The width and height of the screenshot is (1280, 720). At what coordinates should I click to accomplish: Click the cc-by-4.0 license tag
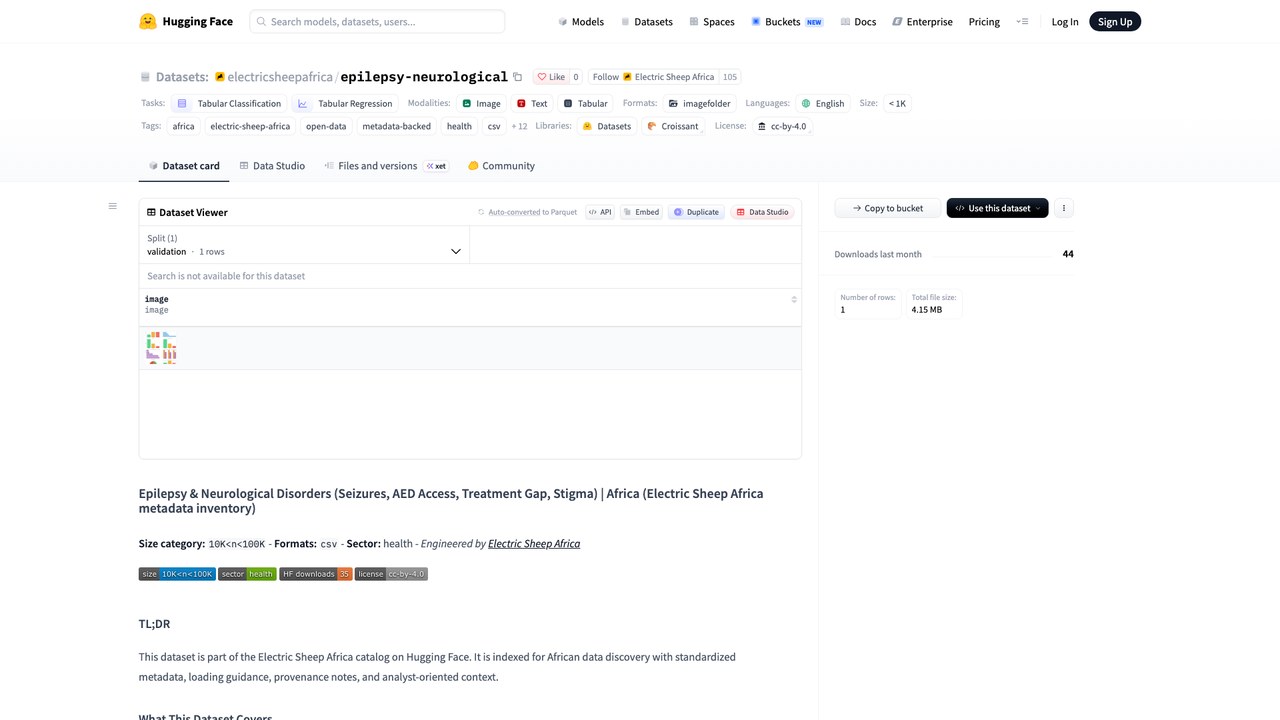pos(782,126)
